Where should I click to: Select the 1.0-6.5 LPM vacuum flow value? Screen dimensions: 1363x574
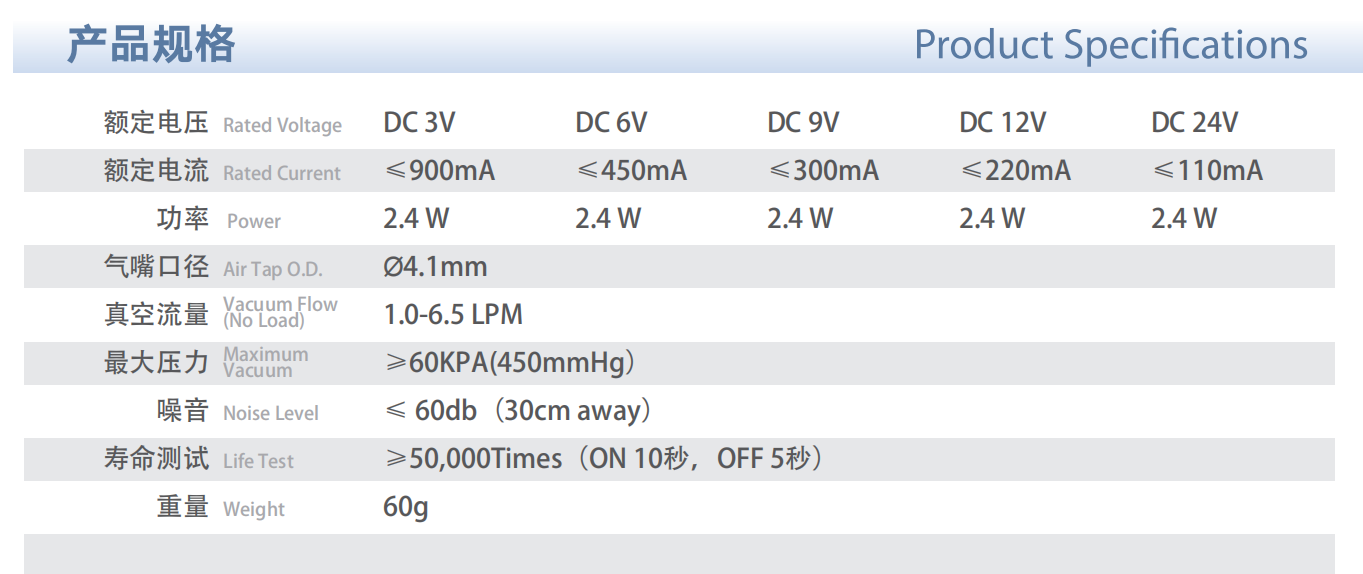[453, 315]
